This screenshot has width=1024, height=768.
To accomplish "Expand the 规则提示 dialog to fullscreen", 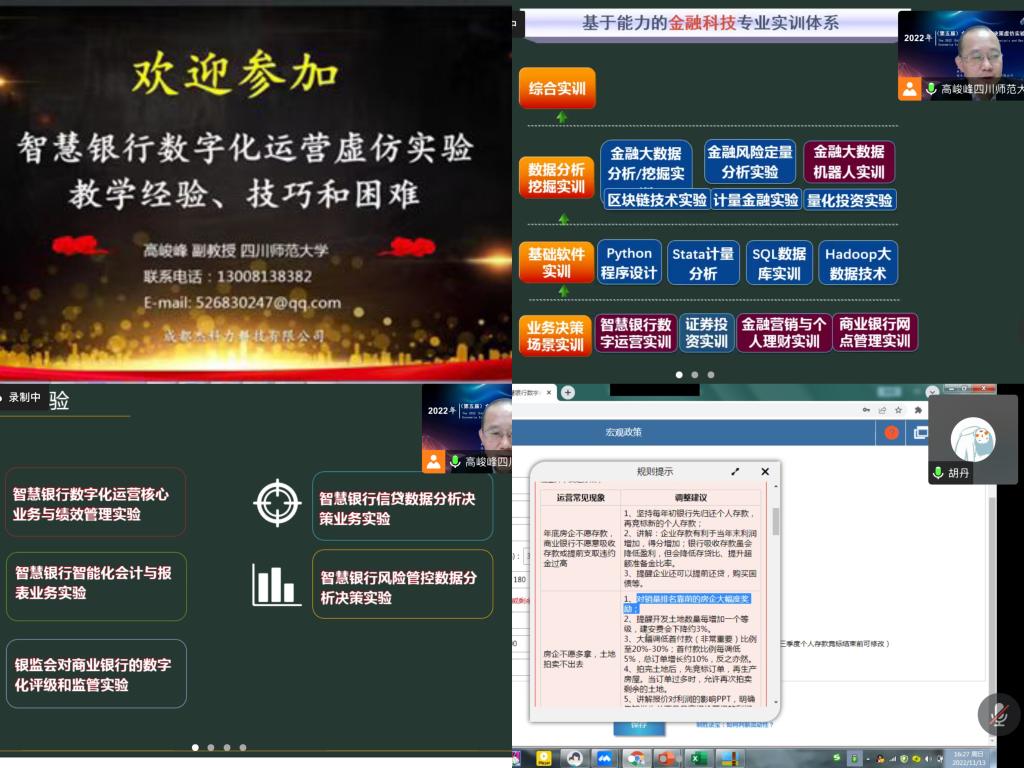I will [735, 472].
